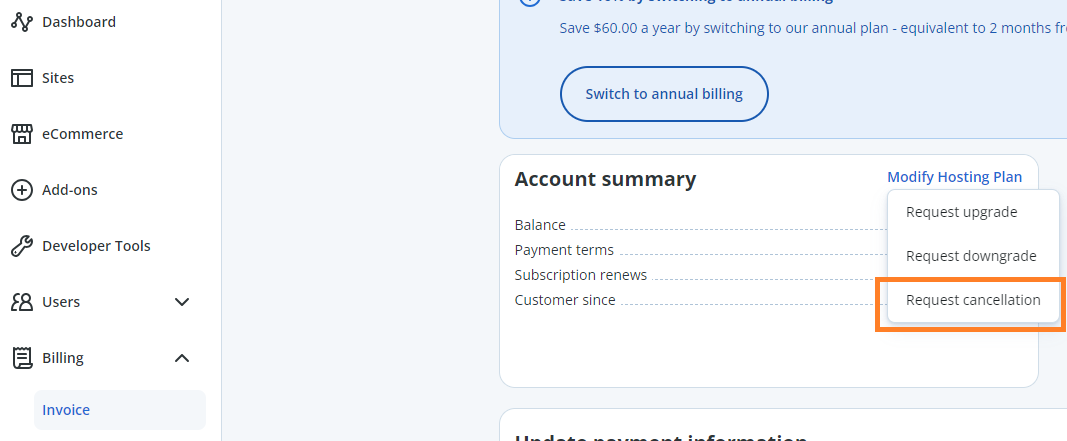Click the info icon in the annual plan banner

point(530,3)
